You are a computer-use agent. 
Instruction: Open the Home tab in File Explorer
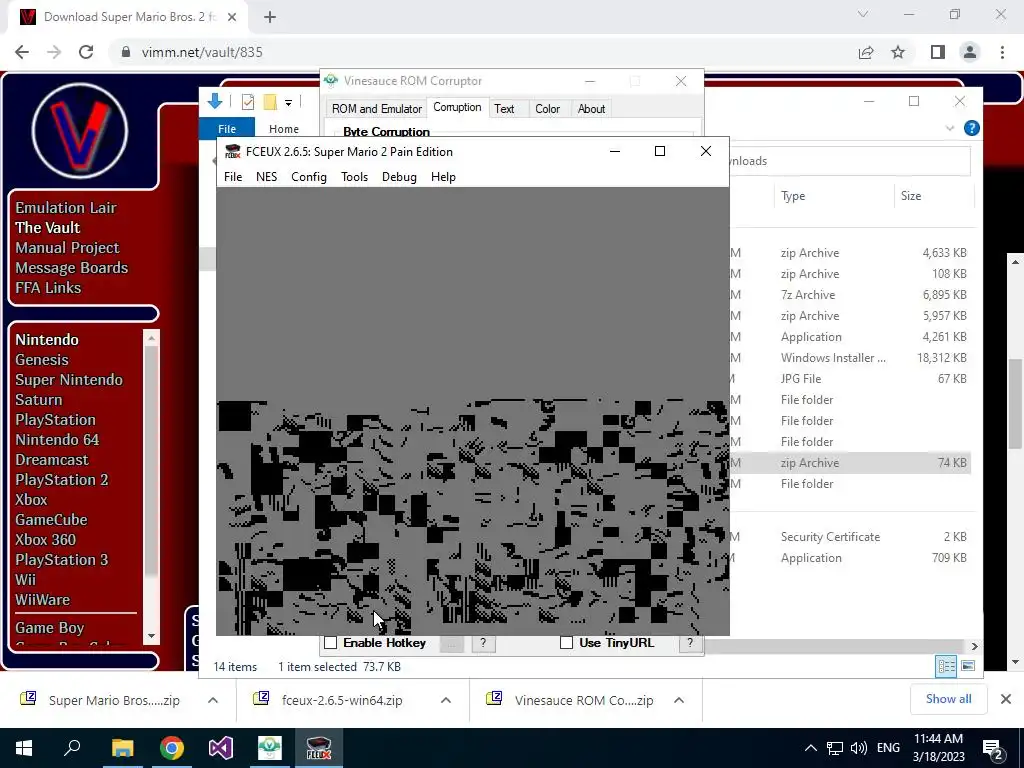click(283, 129)
